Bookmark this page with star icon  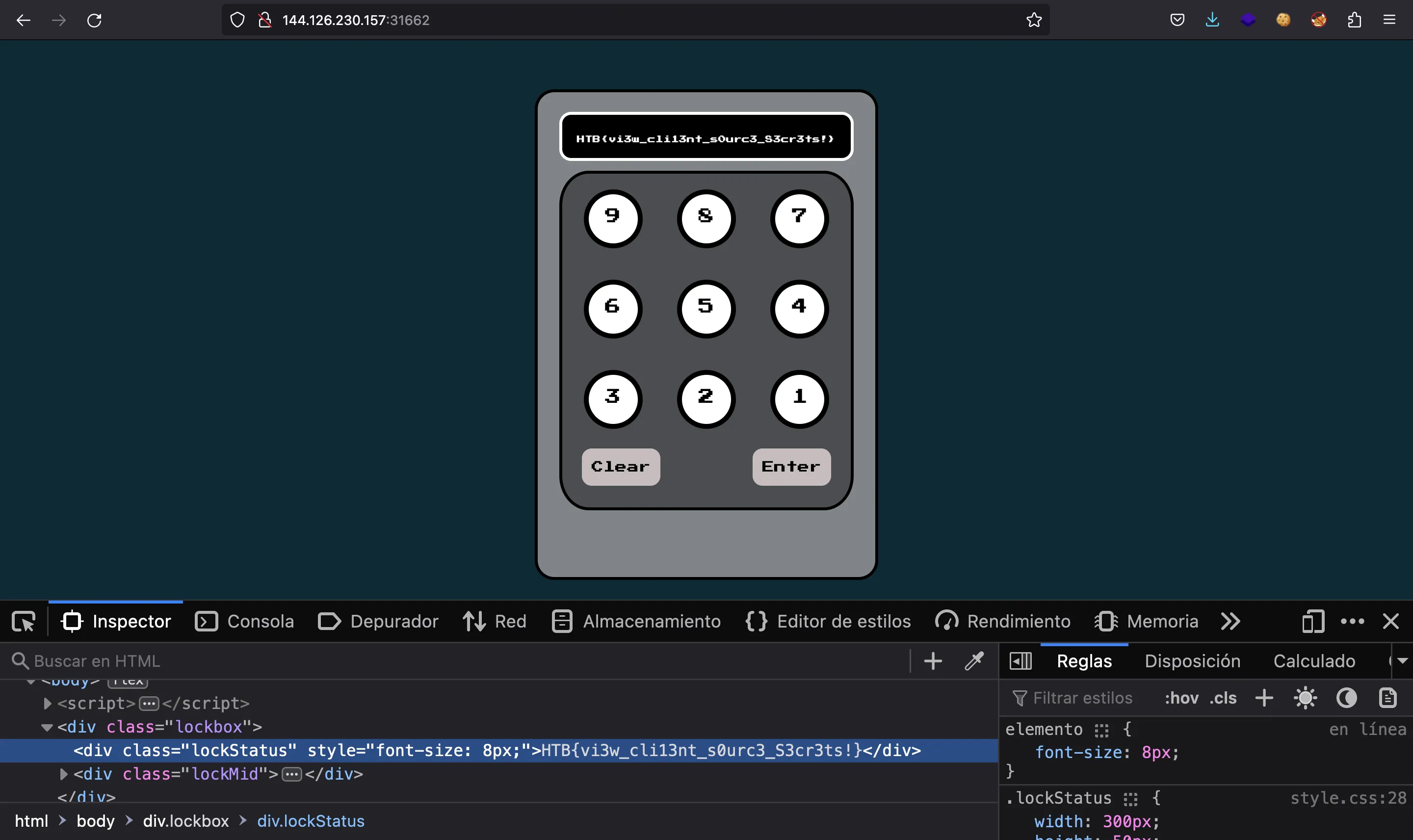coord(1034,21)
